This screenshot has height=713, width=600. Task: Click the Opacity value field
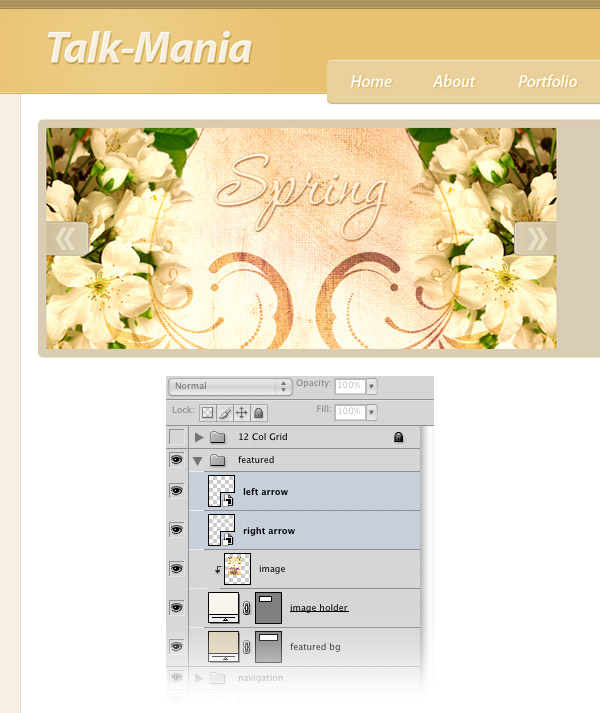(x=350, y=386)
